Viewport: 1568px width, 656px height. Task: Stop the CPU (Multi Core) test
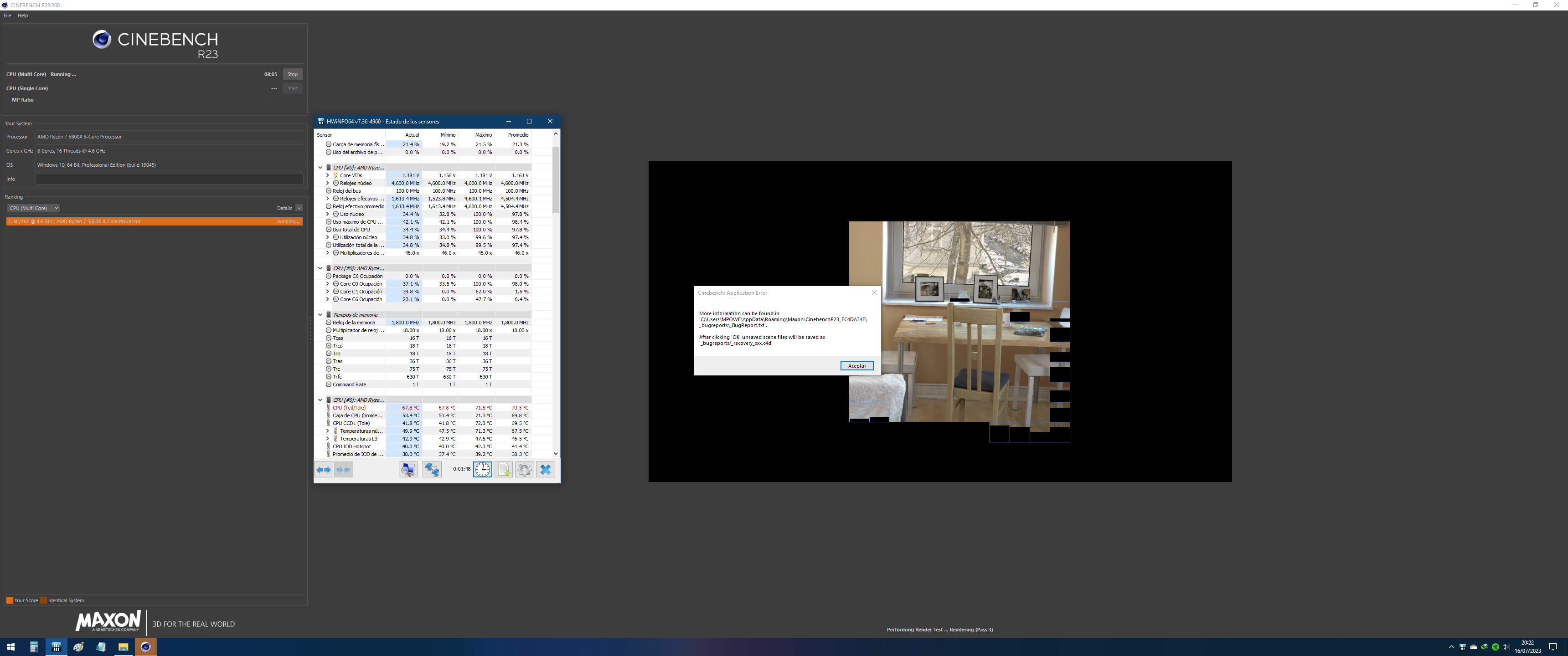pos(293,74)
